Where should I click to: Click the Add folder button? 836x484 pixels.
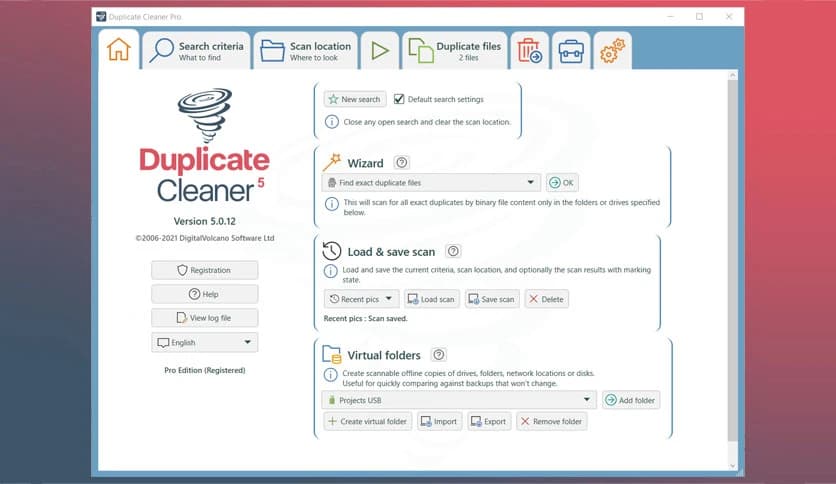point(631,400)
